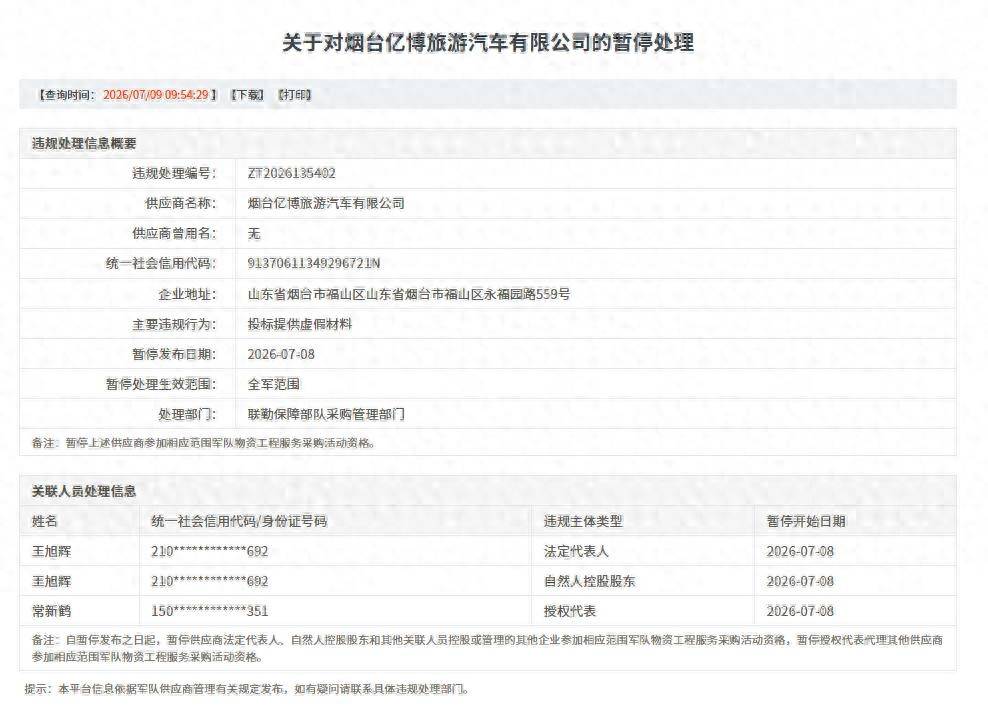Viewport: 988px width, 709px height.
Task: Select the 供应商曾用名 value 无
Action: pyautogui.click(x=254, y=233)
